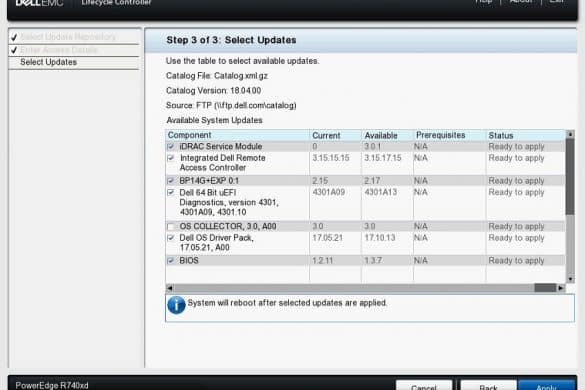This screenshot has width=585, height=390.
Task: Click the table's scroll up arrow
Action: (x=570, y=134)
